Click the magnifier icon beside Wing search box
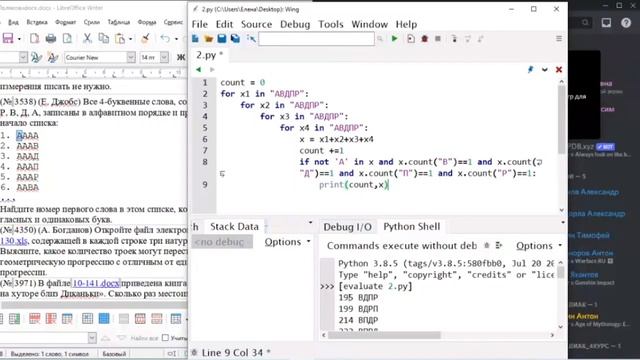 380,39
